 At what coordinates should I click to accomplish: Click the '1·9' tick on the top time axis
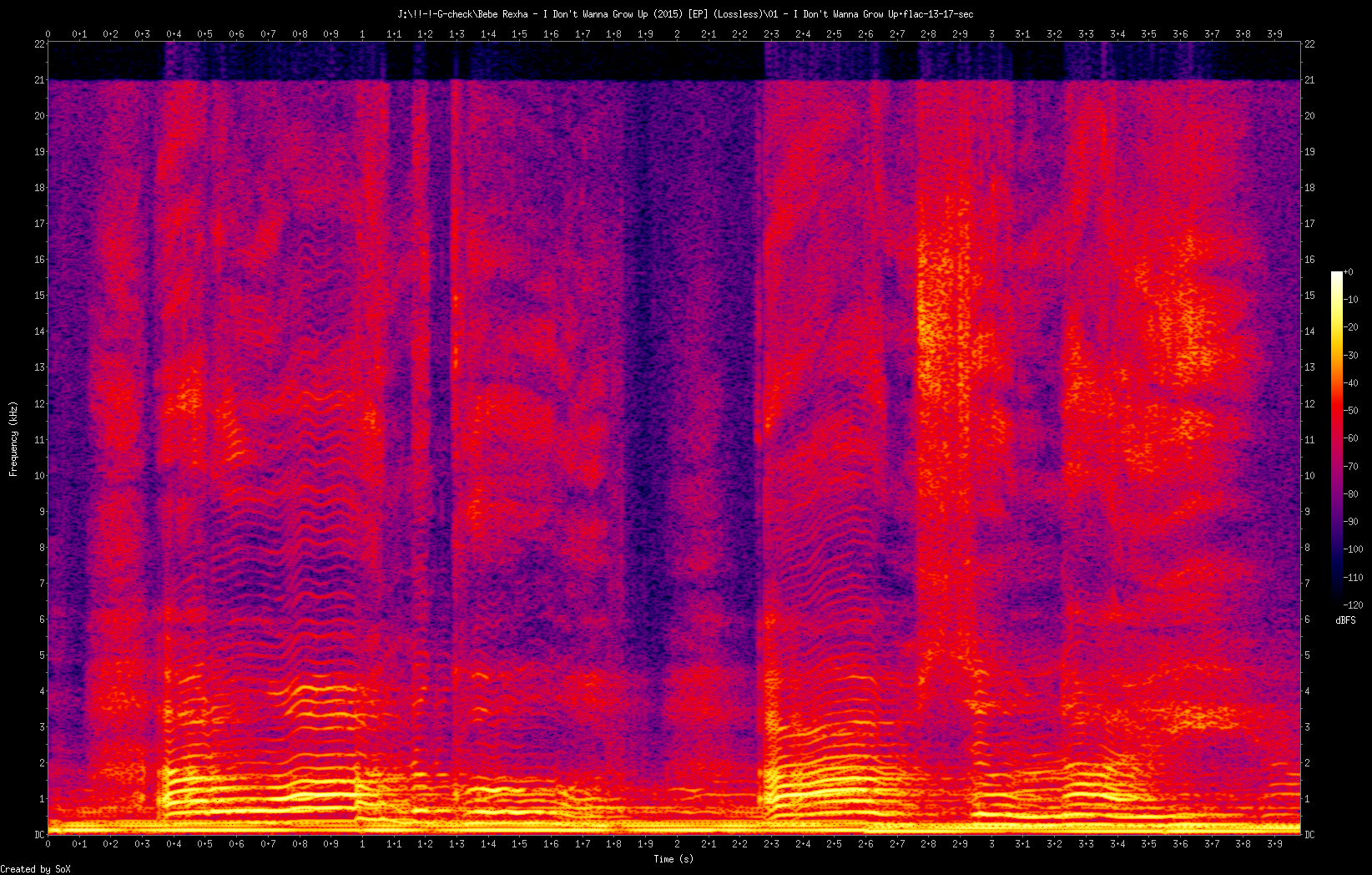pyautogui.click(x=645, y=34)
